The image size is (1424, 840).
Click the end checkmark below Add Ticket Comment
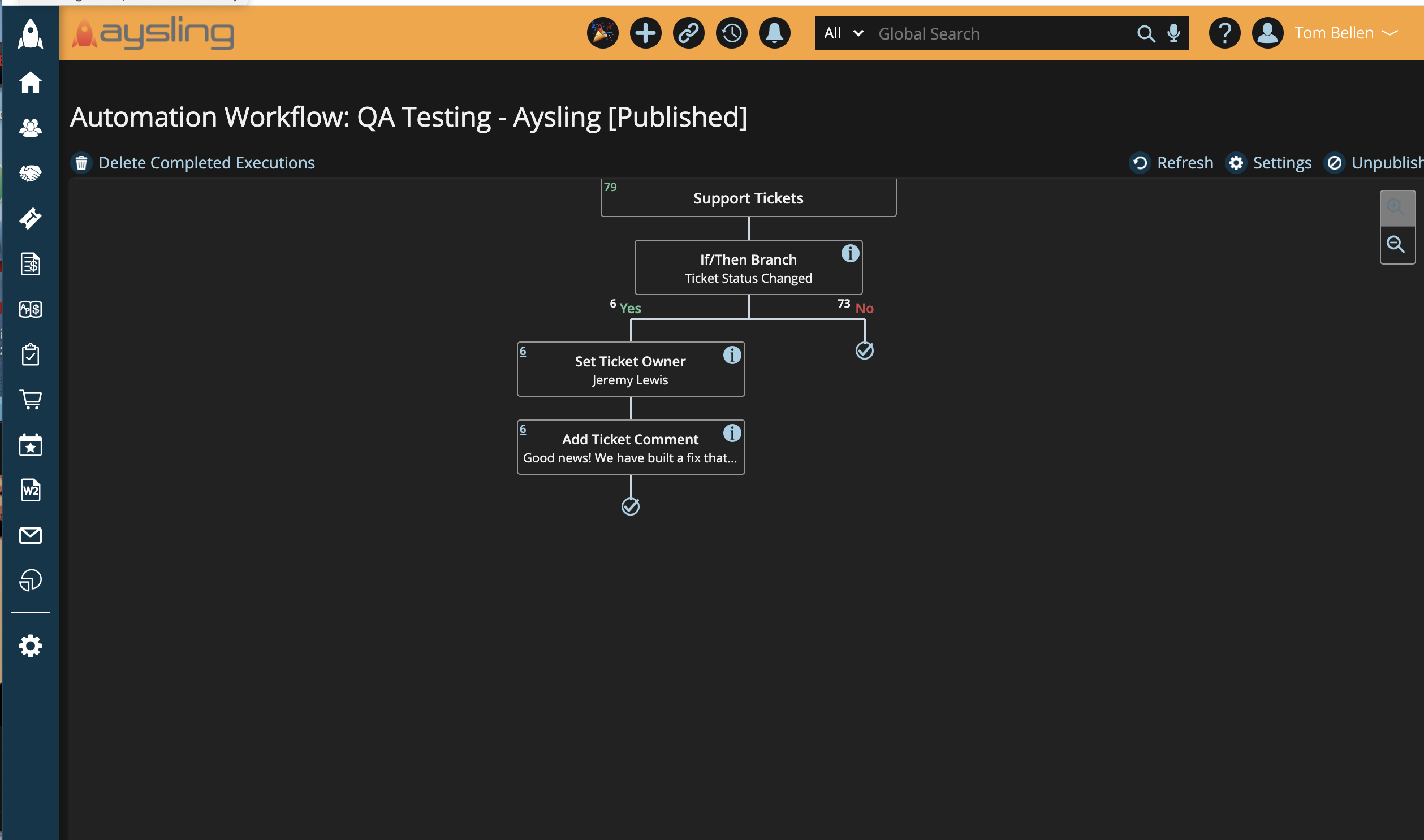pos(630,507)
